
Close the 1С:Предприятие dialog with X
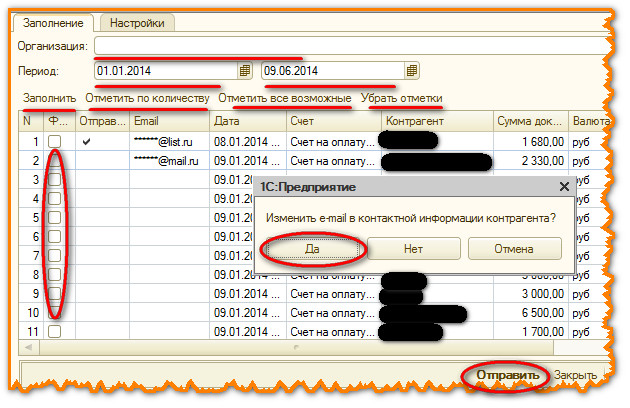564,187
